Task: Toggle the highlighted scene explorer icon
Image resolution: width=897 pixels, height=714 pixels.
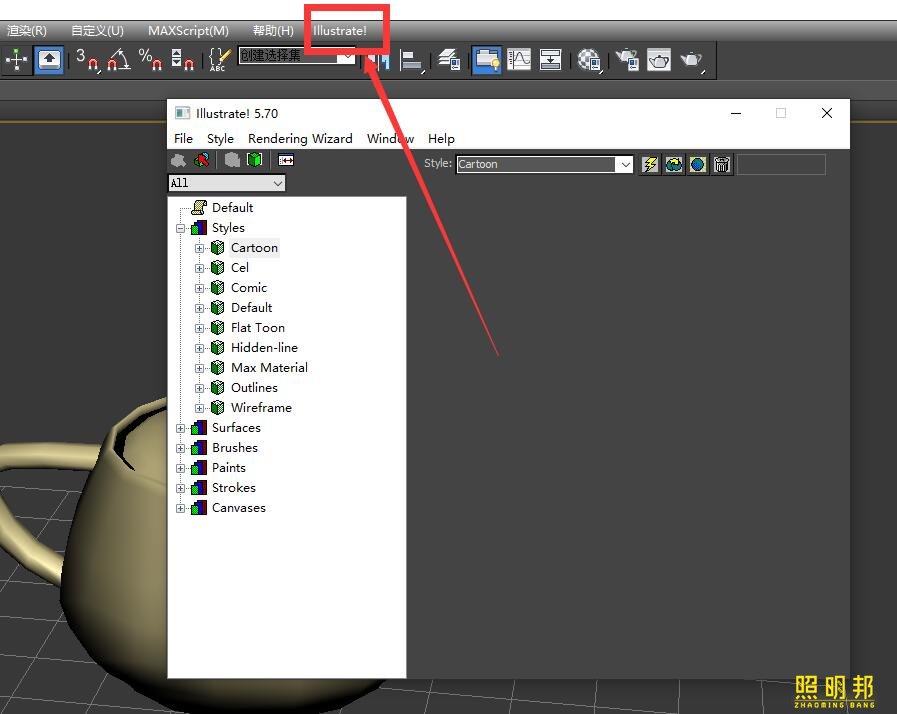Action: pyautogui.click(x=487, y=60)
